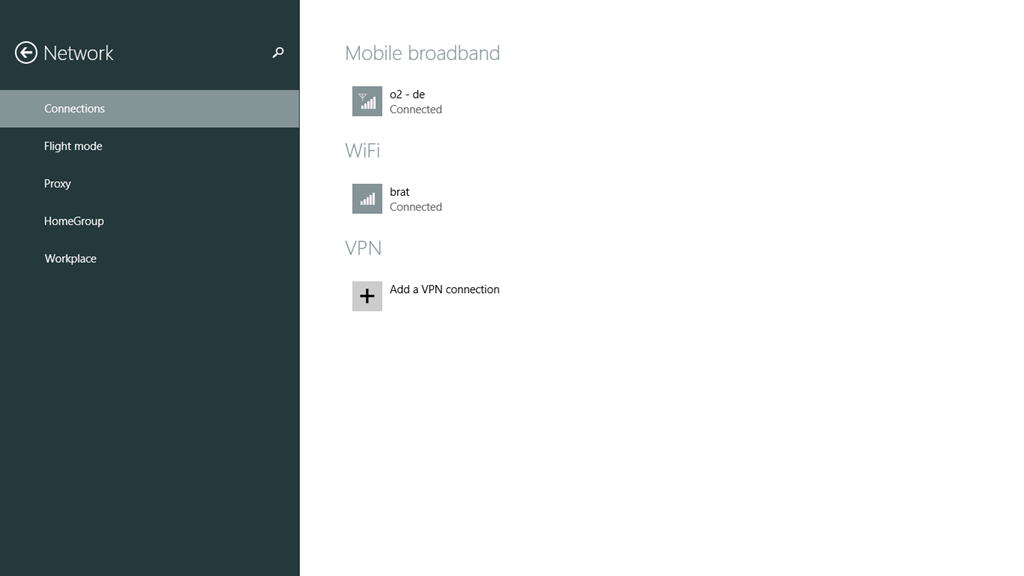Open the o2 - de connection
Viewport: 1024px width, 576px height.
(408, 95)
